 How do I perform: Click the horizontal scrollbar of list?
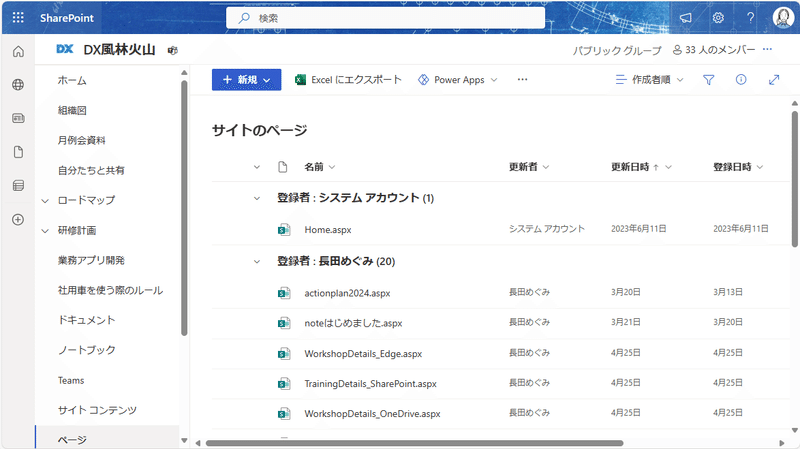coord(414,443)
